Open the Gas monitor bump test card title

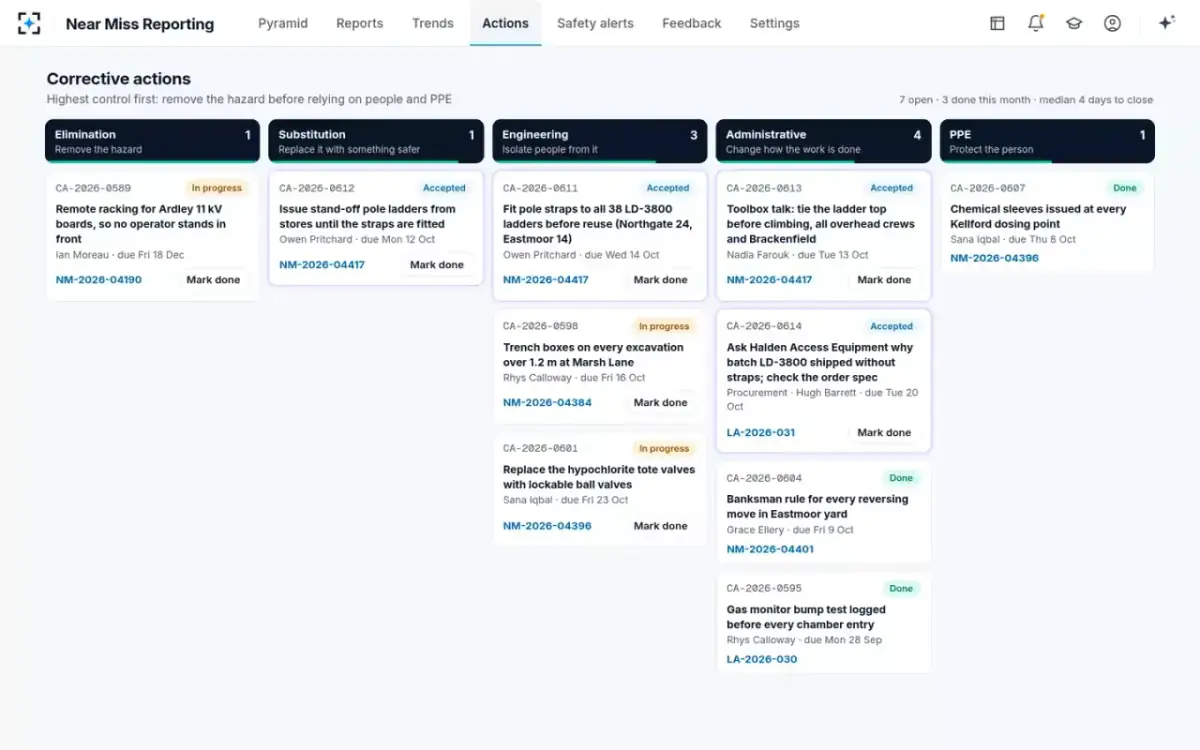[806, 617]
